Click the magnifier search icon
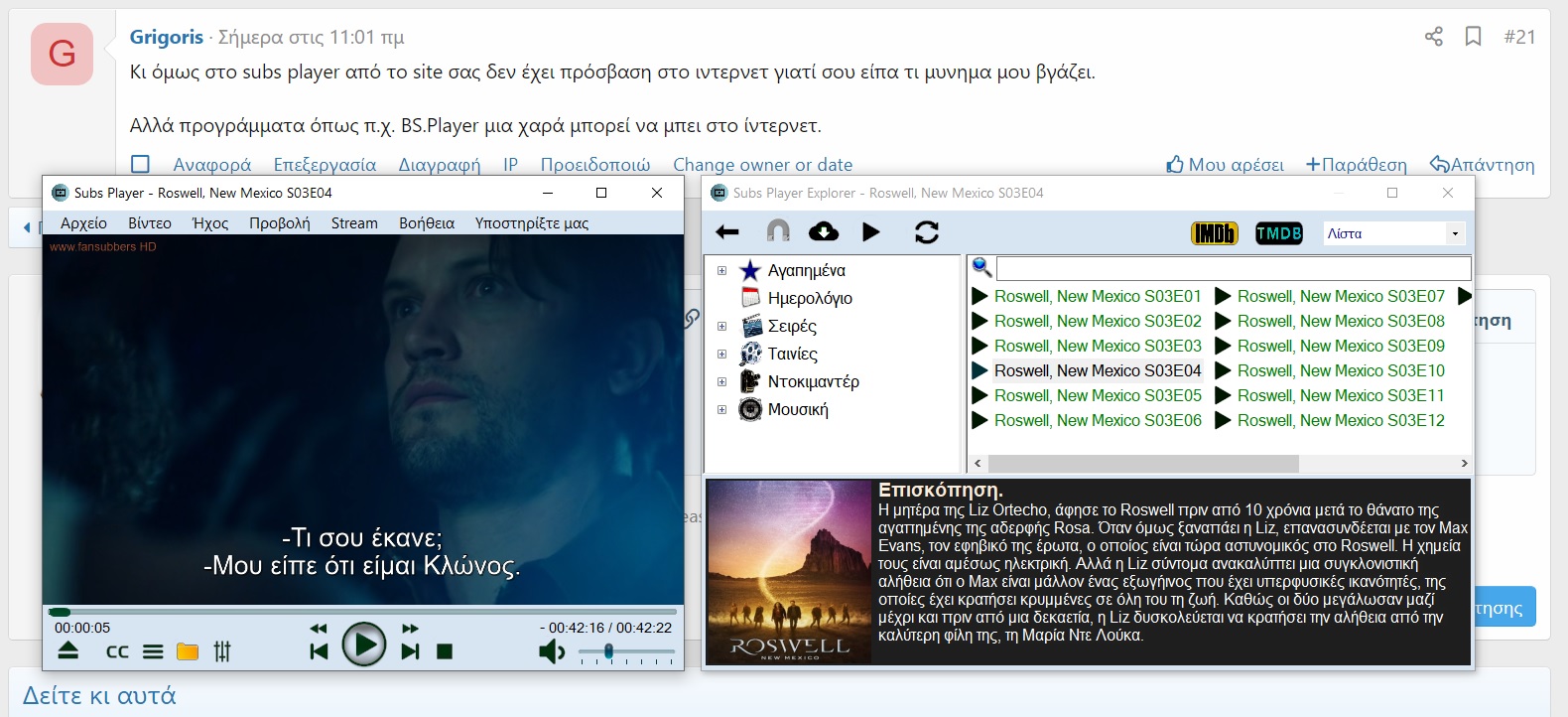The image size is (1568, 717). click(x=981, y=266)
